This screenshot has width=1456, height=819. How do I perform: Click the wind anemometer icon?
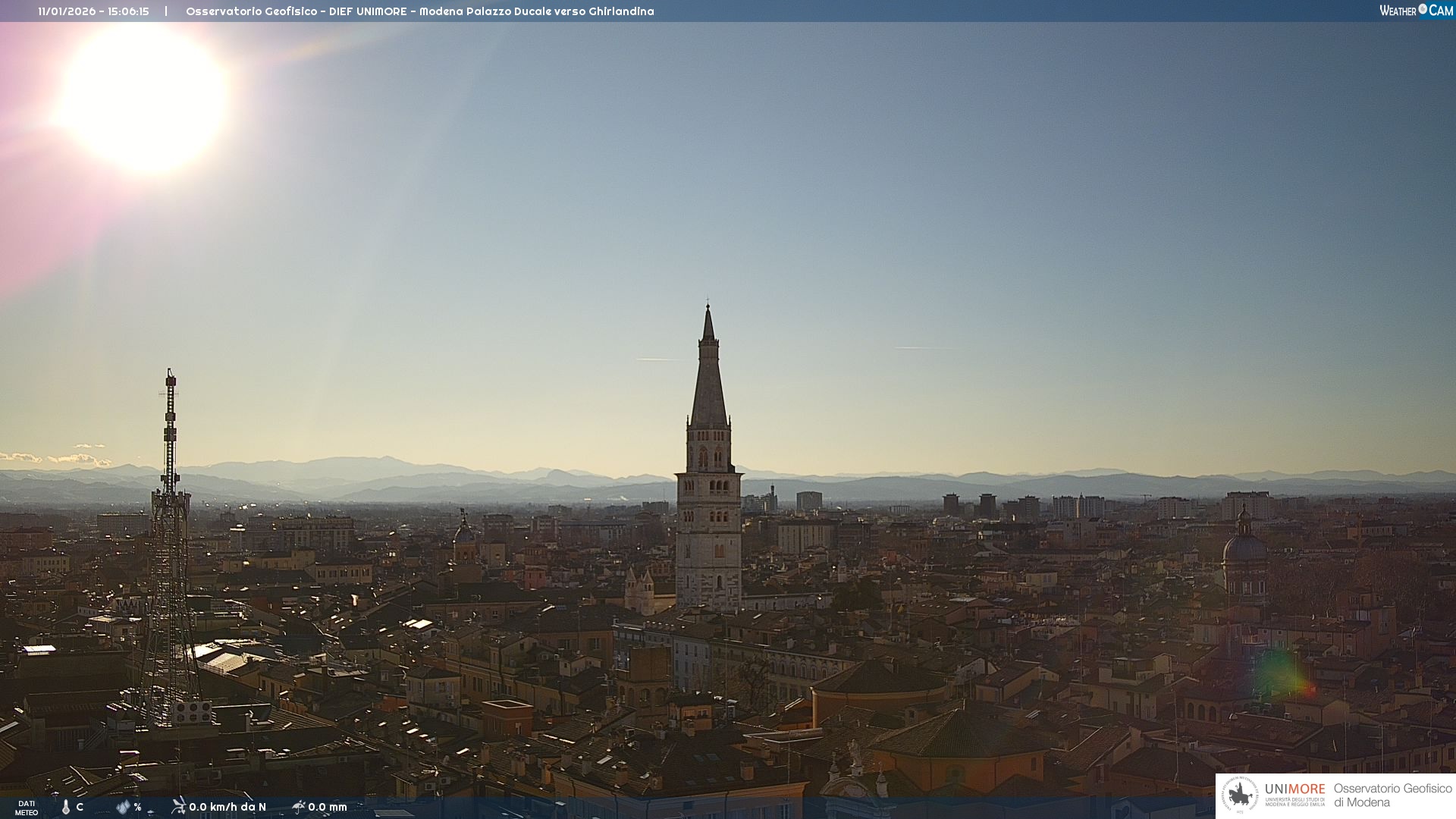178,806
